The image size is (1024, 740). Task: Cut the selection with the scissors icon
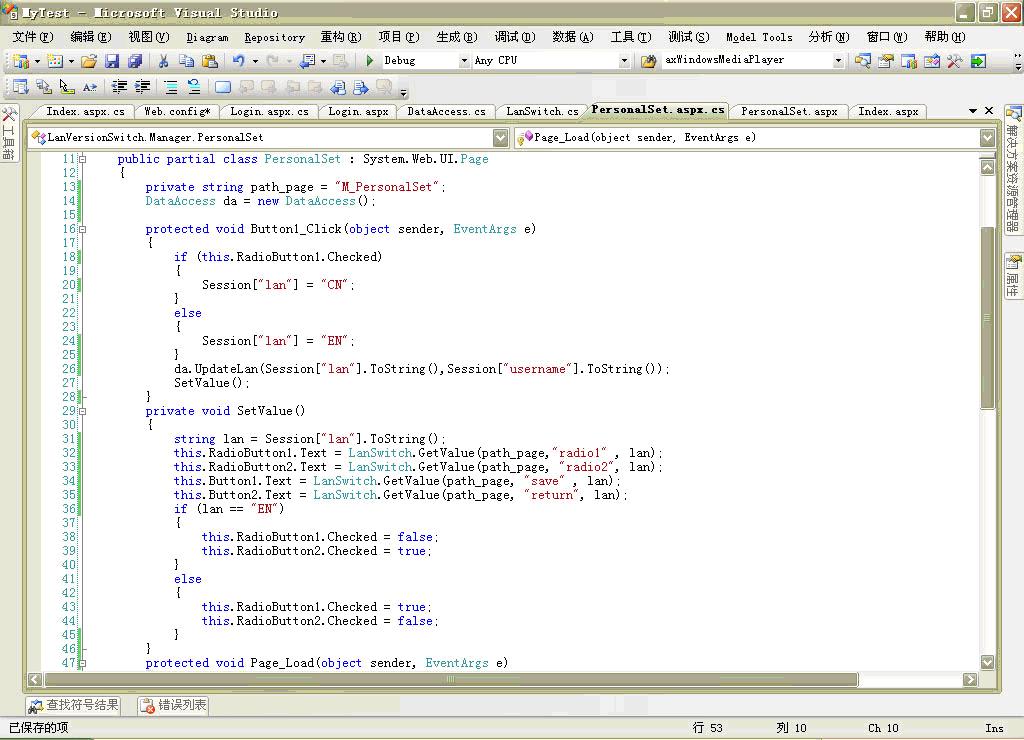pos(163,61)
